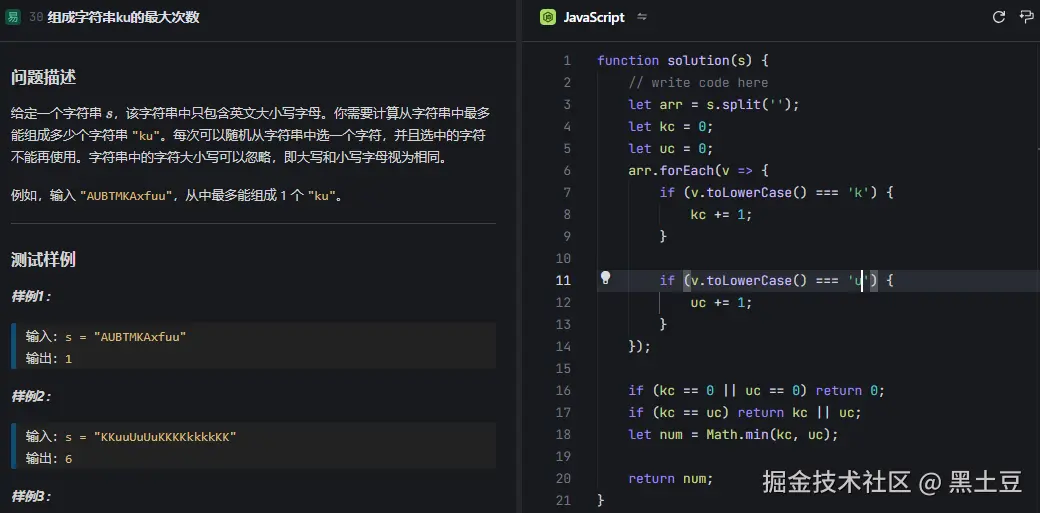This screenshot has height=513, width=1040.
Task: Click line number 1 in the gutter
Action: (x=566, y=60)
